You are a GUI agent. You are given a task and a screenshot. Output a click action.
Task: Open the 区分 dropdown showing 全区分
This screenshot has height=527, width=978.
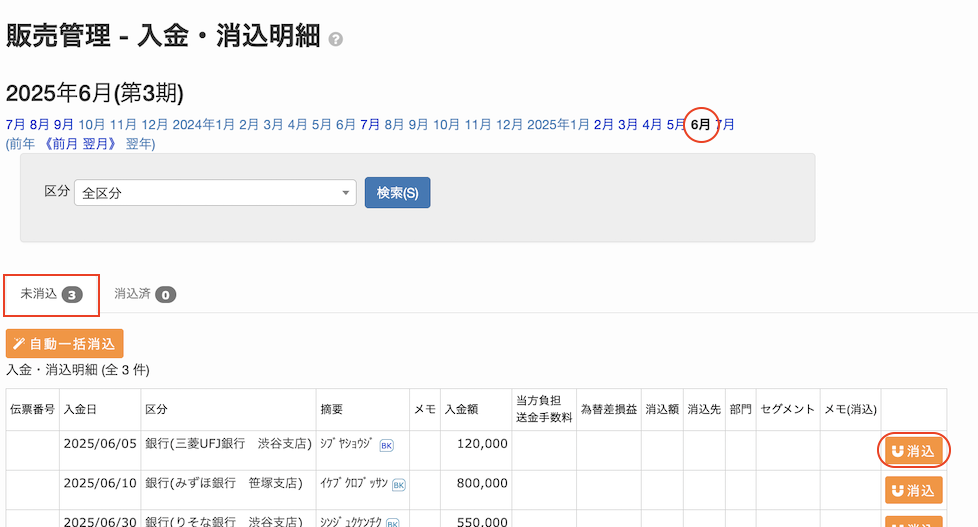[x=215, y=193]
